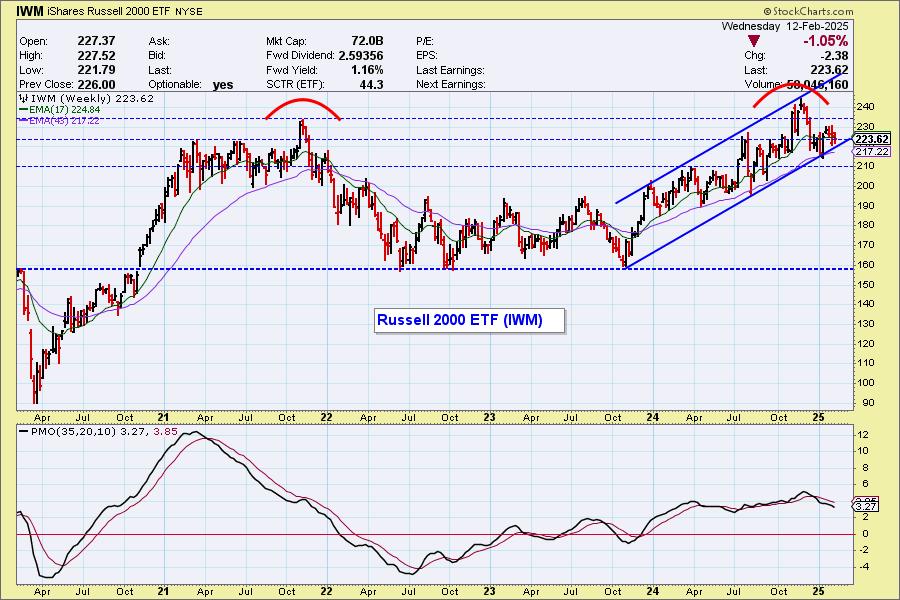Click year 23 on price panel time axis
Image resolution: width=900 pixels, height=600 pixels.
click(489, 417)
